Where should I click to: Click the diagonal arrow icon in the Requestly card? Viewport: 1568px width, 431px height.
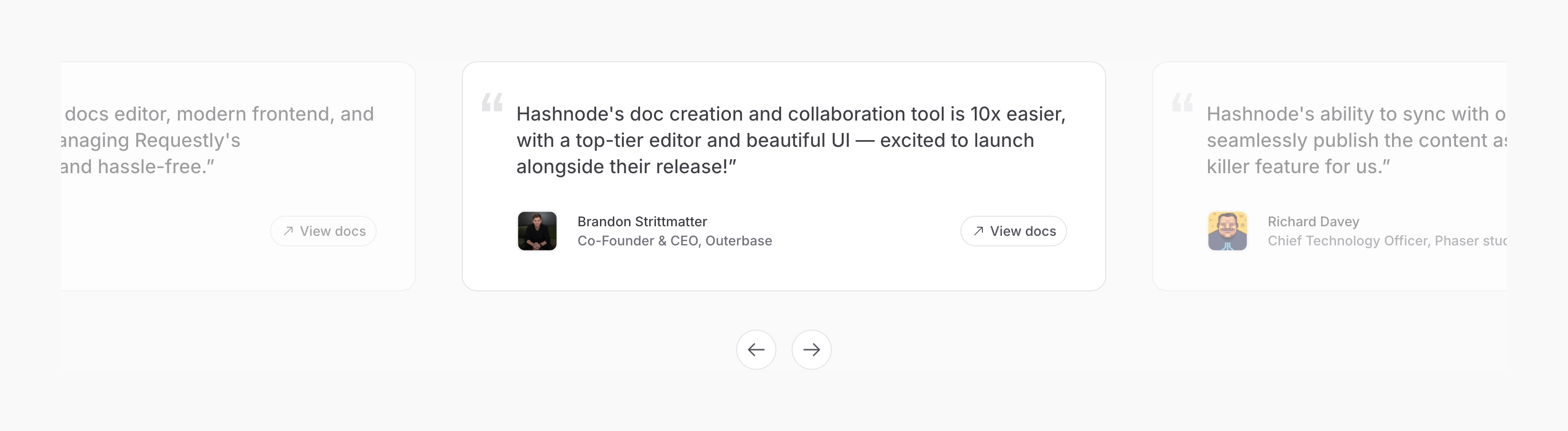click(x=288, y=231)
